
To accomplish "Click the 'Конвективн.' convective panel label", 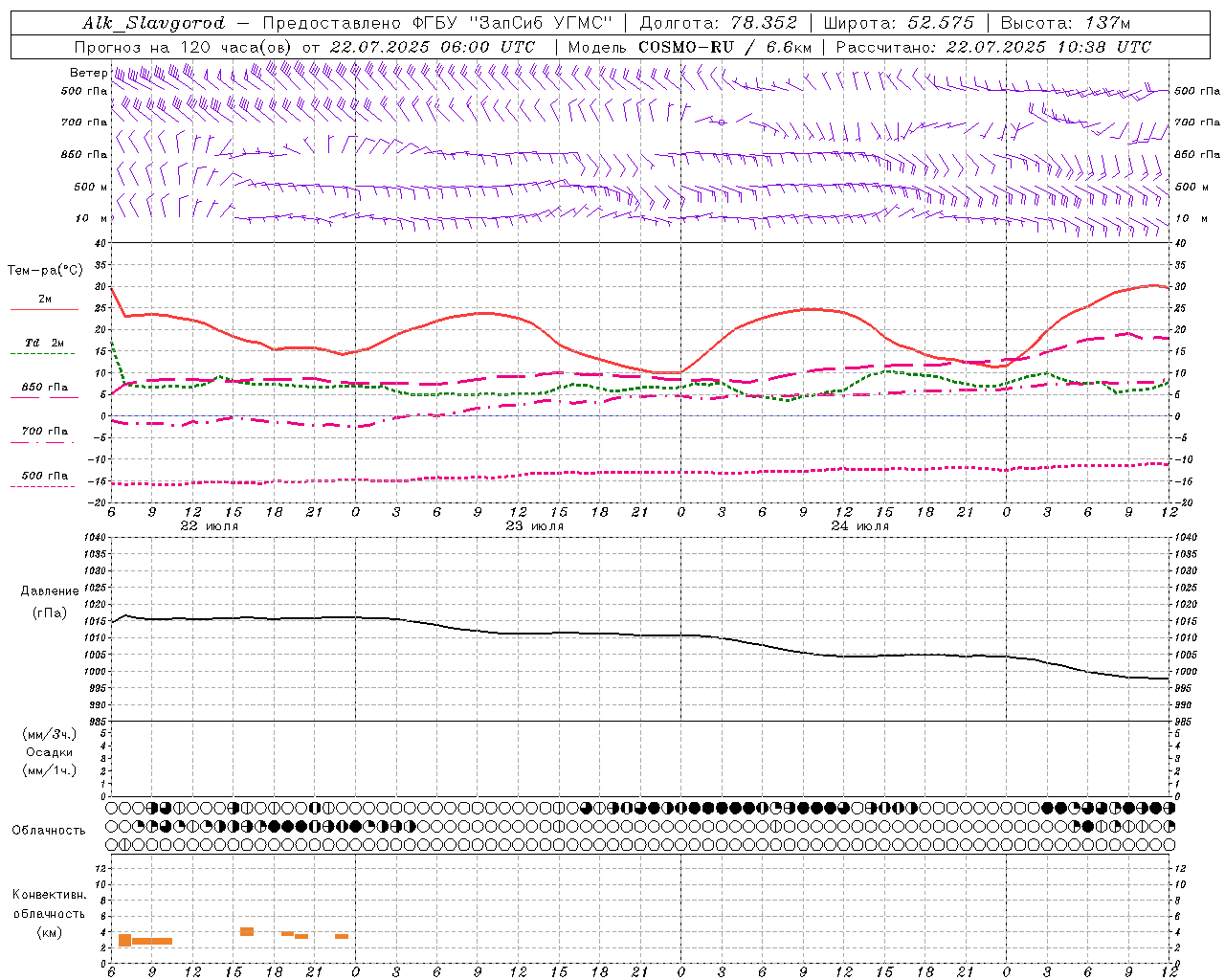I will click(x=49, y=895).
